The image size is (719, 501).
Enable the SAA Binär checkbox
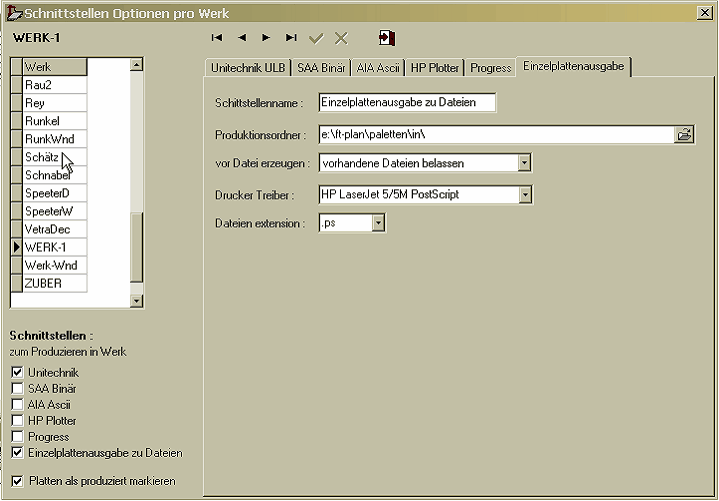pyautogui.click(x=17, y=388)
